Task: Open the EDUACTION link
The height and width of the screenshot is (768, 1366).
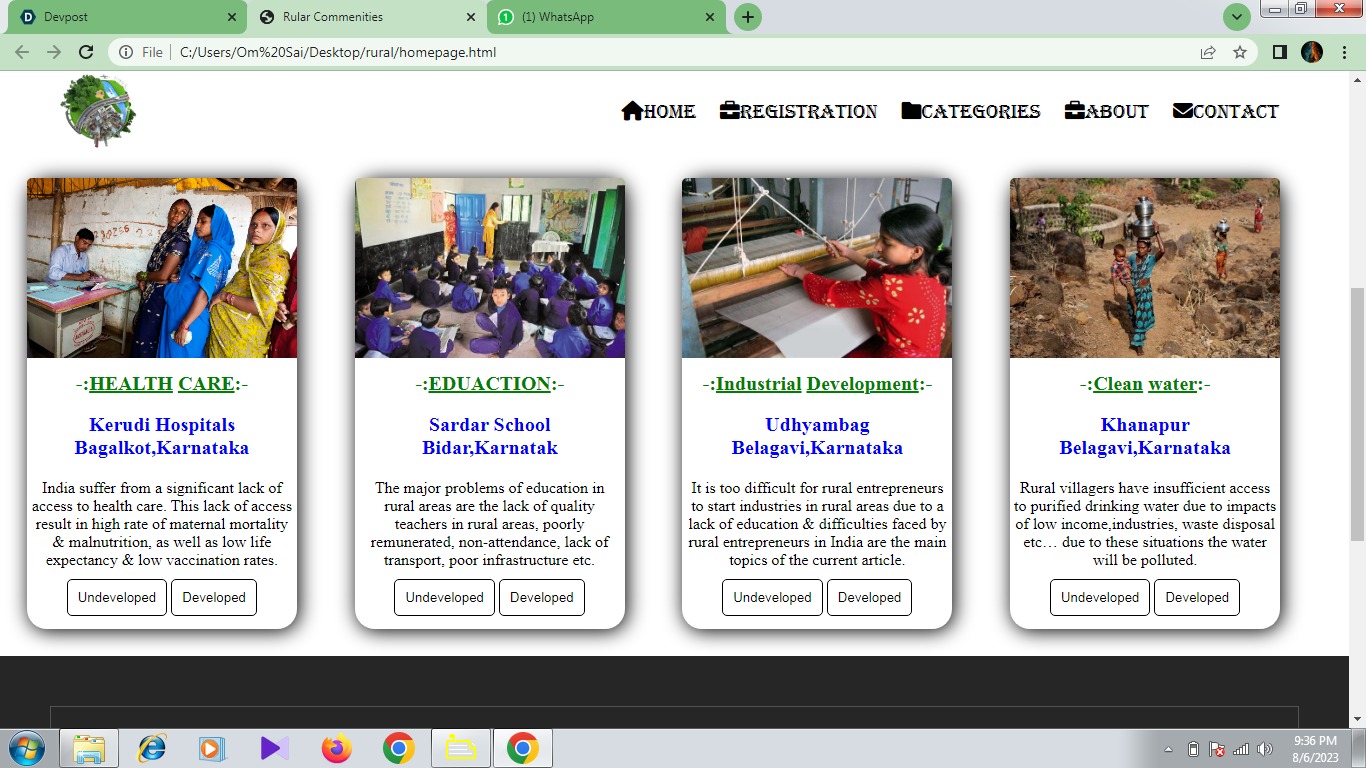Action: (x=489, y=383)
